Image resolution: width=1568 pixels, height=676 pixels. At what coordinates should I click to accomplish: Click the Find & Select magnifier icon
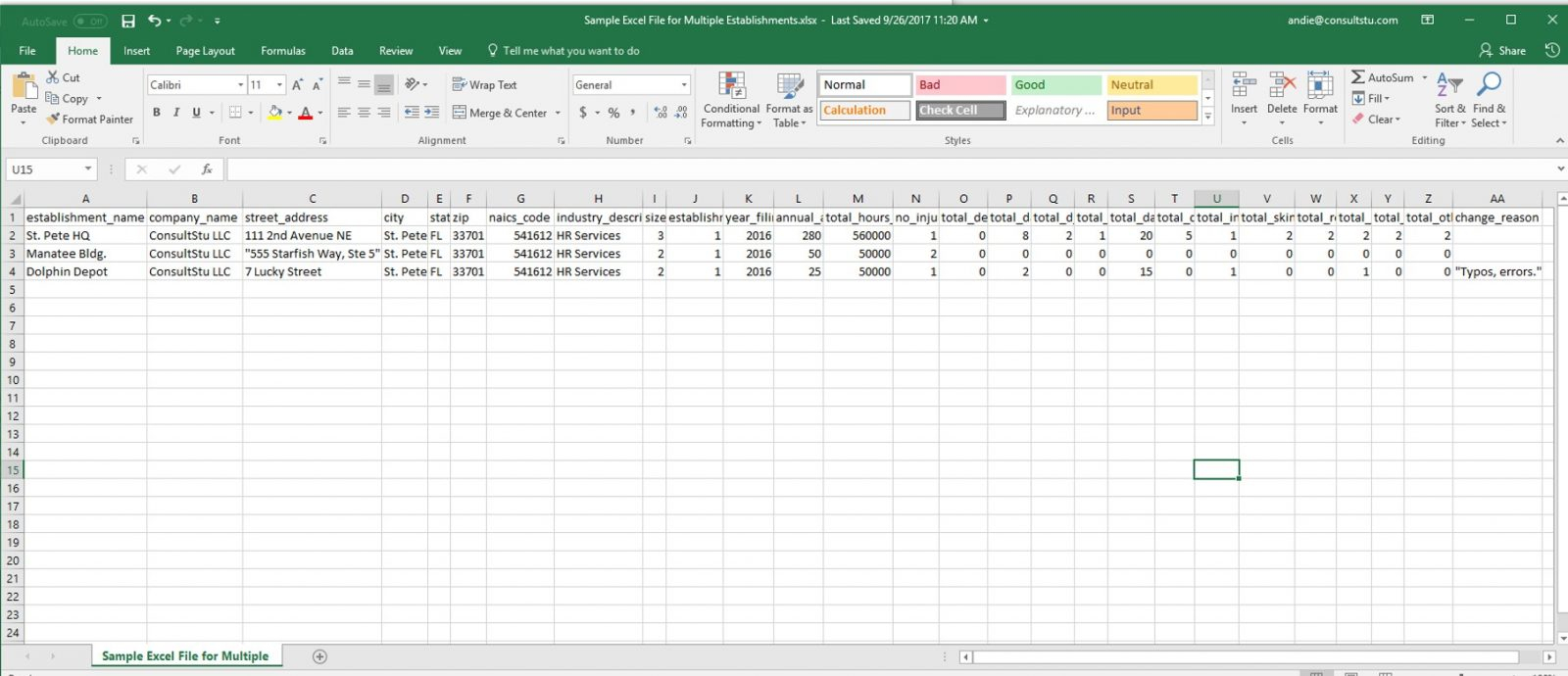point(1489,86)
